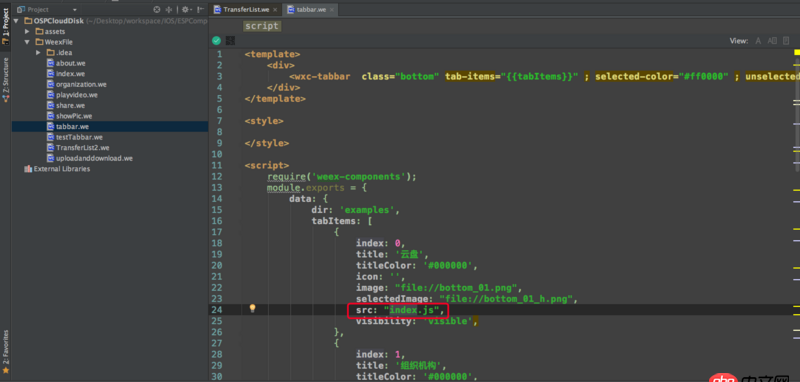
Task: Hide the Project tool window with arrow icon
Action: tap(201, 10)
